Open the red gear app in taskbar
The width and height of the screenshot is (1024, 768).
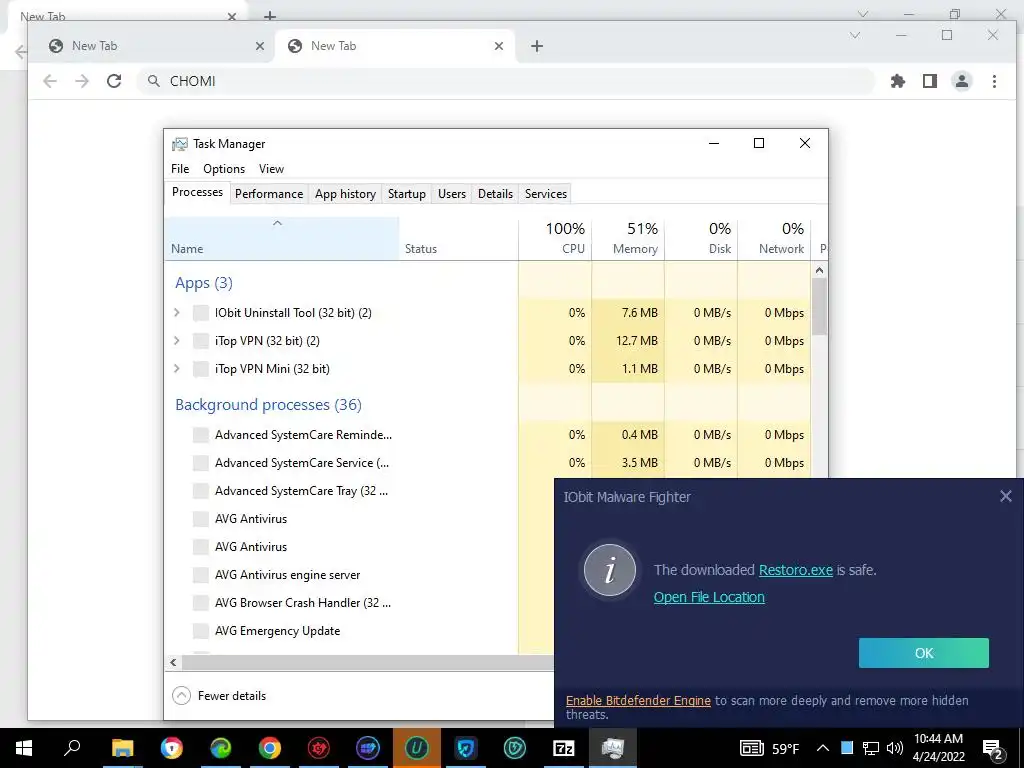(x=318, y=748)
